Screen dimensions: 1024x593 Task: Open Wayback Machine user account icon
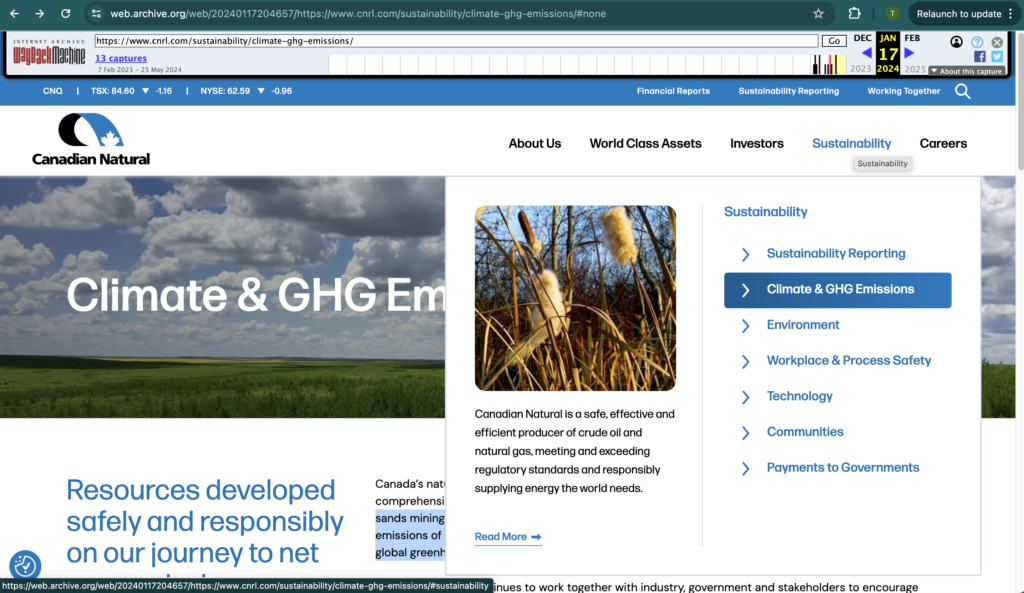tap(956, 42)
